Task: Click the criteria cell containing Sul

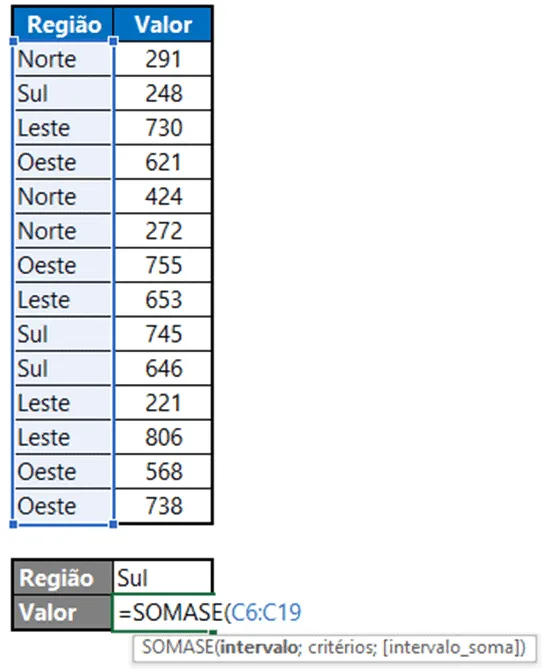Action: click(162, 578)
